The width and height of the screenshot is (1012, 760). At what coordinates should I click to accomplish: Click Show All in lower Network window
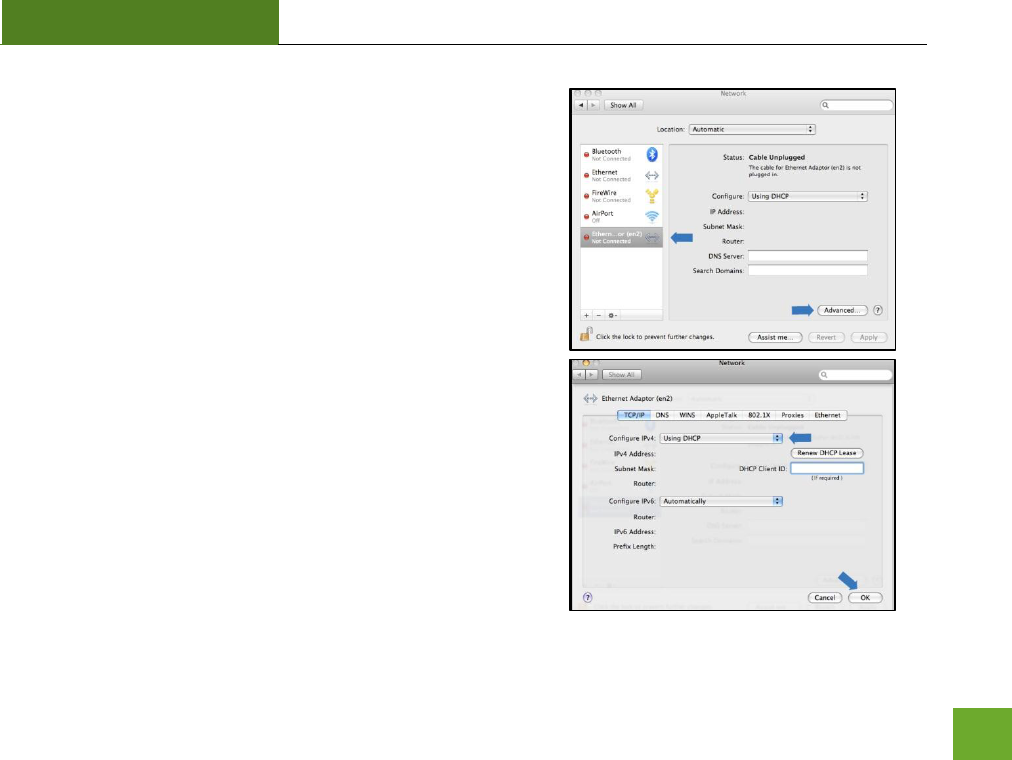click(622, 375)
